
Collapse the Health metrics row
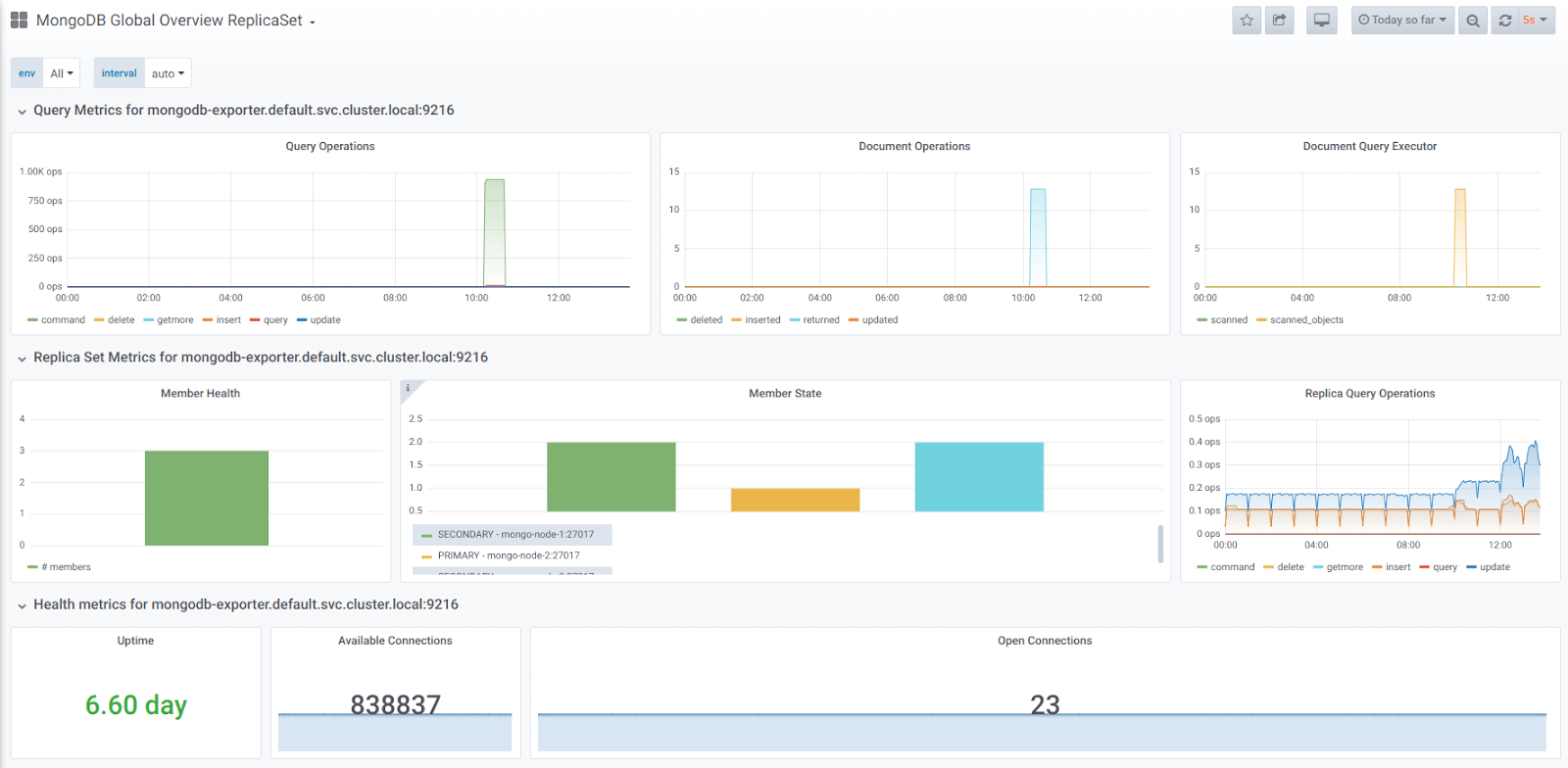coord(22,605)
